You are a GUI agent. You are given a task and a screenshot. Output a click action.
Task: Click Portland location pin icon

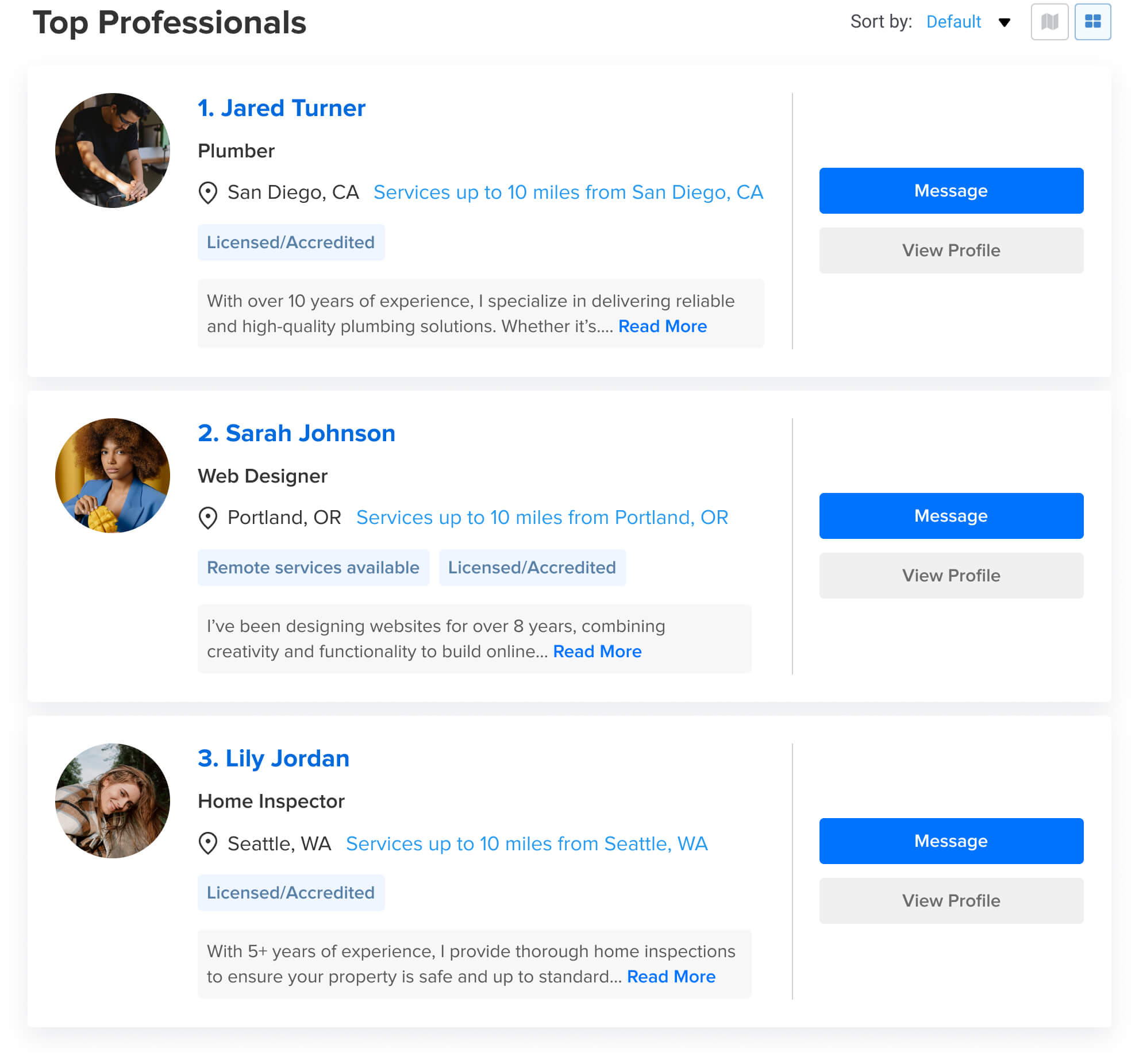pyautogui.click(x=207, y=518)
